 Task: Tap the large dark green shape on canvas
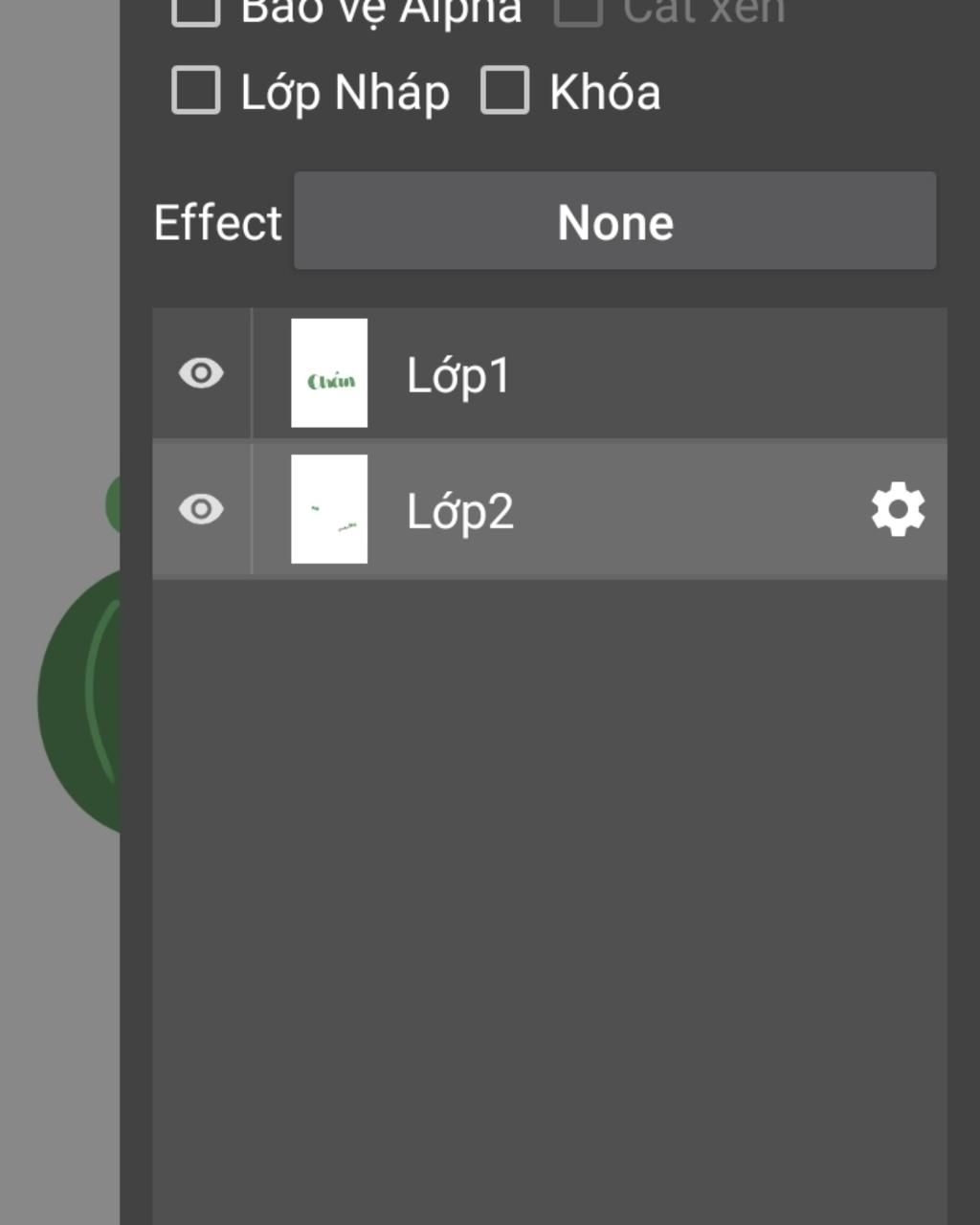tap(79, 703)
